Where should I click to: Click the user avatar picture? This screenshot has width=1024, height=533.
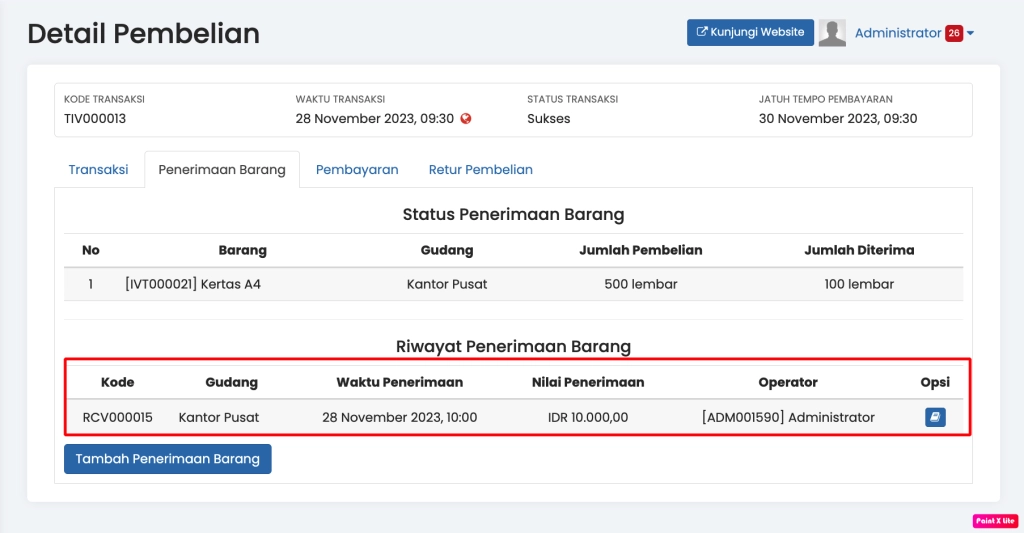tap(832, 33)
